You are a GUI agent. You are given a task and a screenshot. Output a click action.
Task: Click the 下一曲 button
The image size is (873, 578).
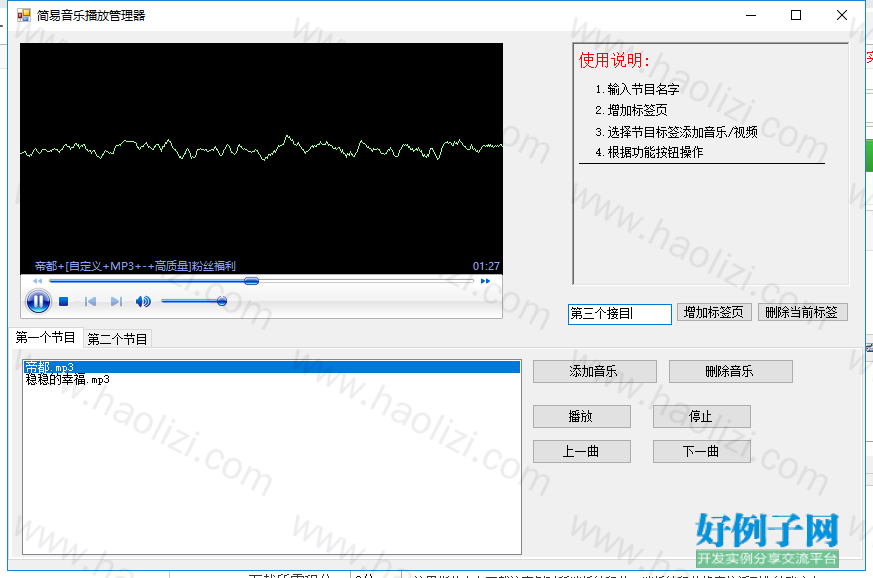pyautogui.click(x=701, y=452)
